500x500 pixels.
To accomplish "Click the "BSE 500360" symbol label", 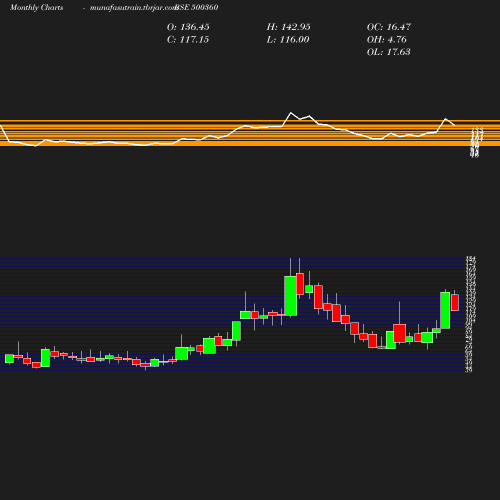I will tap(197, 7).
